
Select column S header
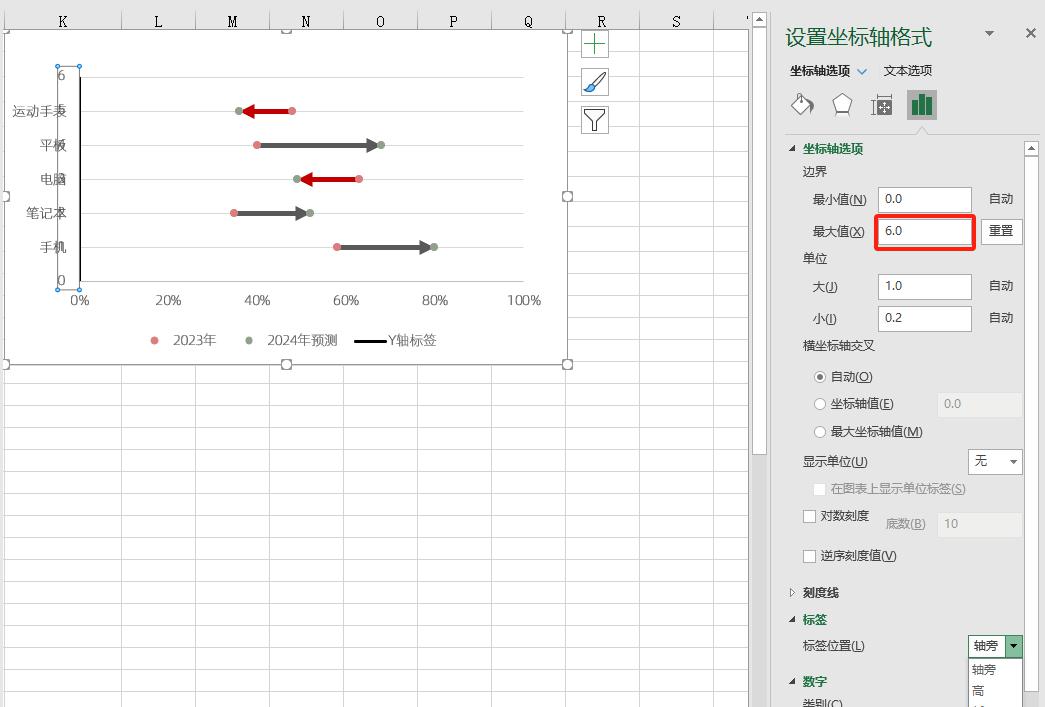[676, 21]
